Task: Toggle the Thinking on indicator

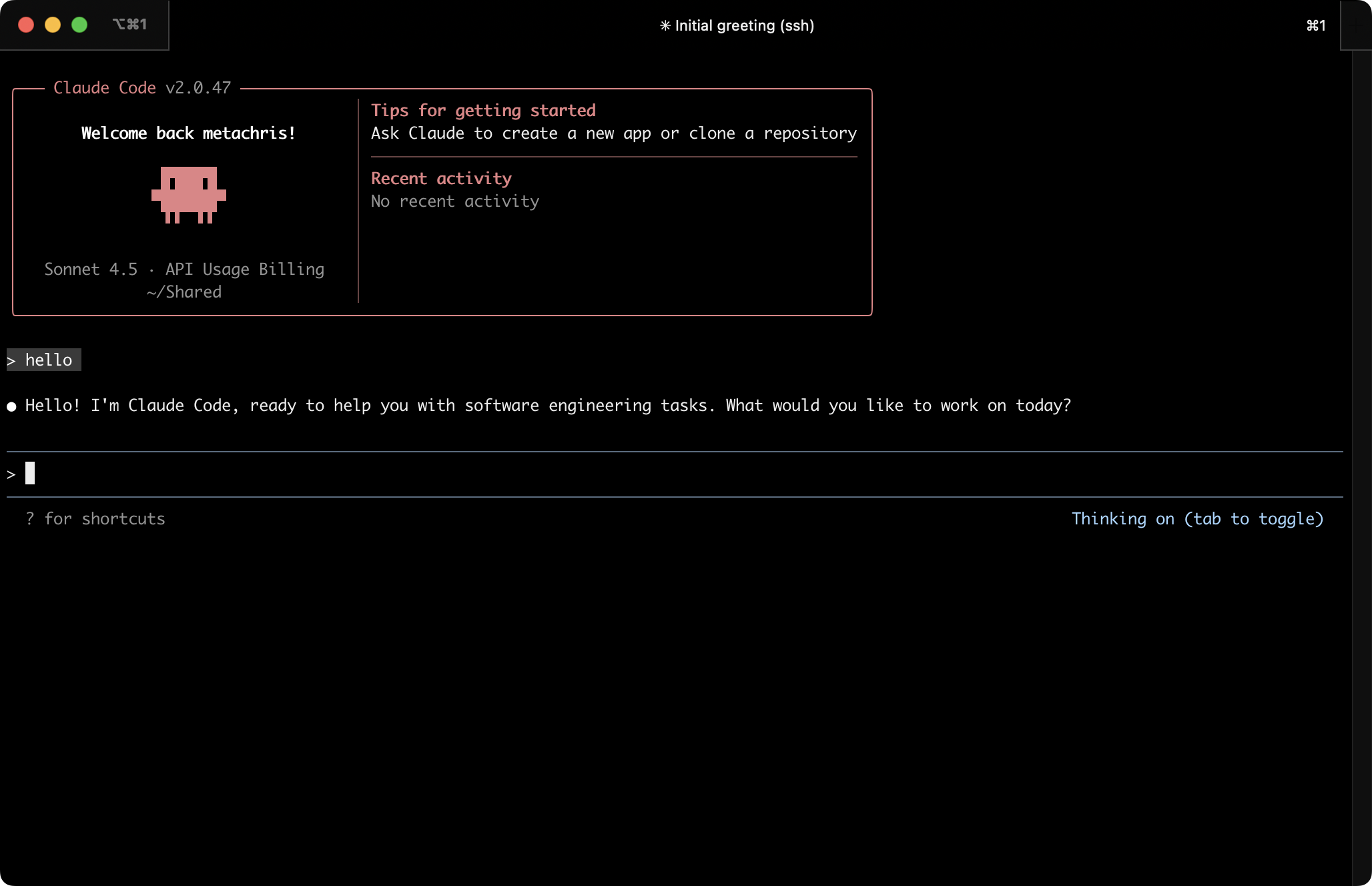Action: point(1197,518)
